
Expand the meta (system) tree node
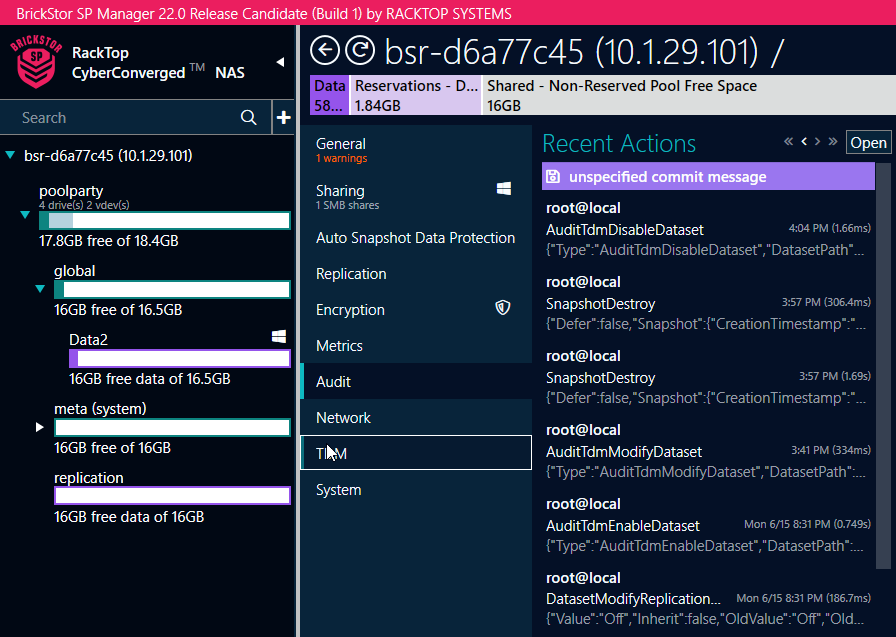tap(38, 426)
